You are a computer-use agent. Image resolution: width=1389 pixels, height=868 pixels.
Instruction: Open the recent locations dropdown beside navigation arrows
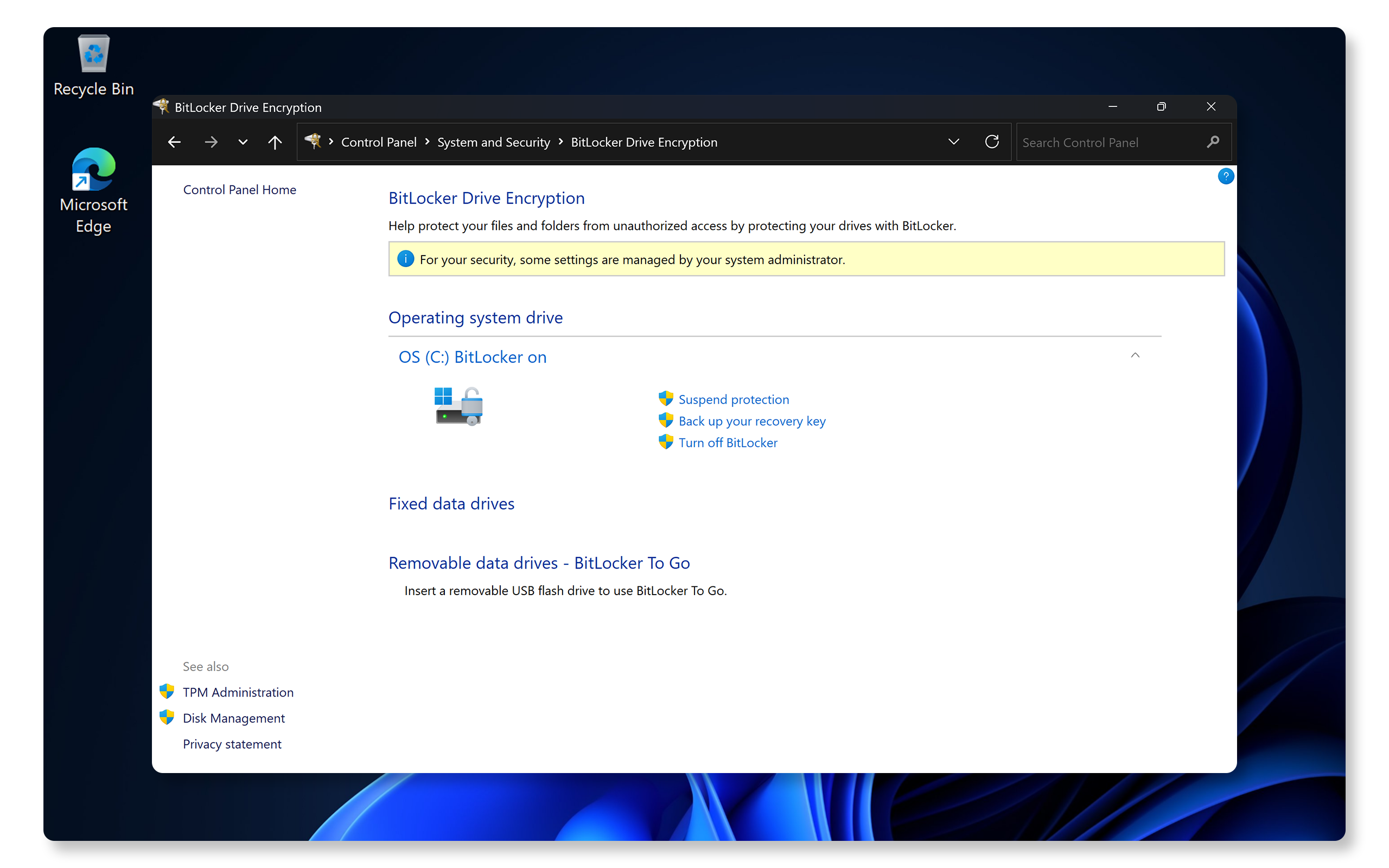coord(242,142)
